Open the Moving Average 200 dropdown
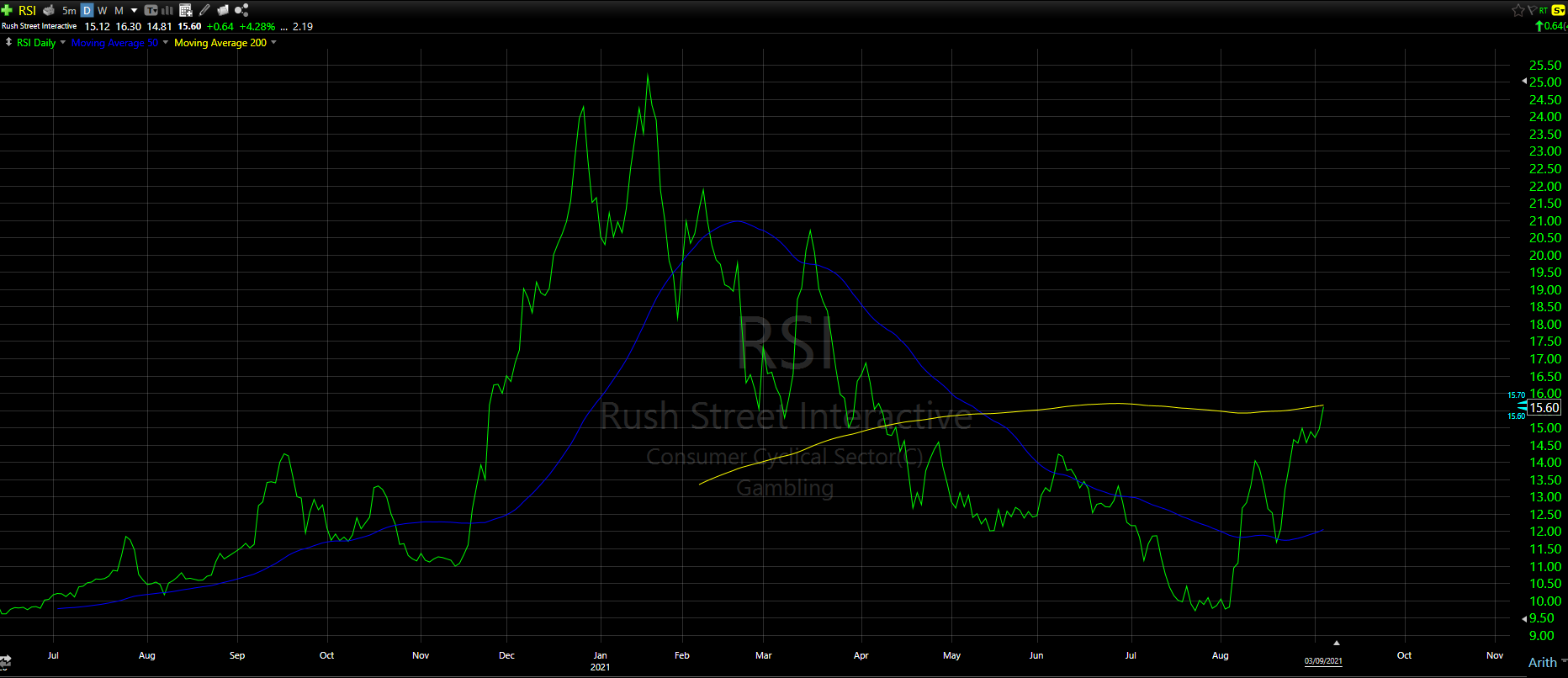Viewport: 1568px width, 678px height. tap(273, 43)
